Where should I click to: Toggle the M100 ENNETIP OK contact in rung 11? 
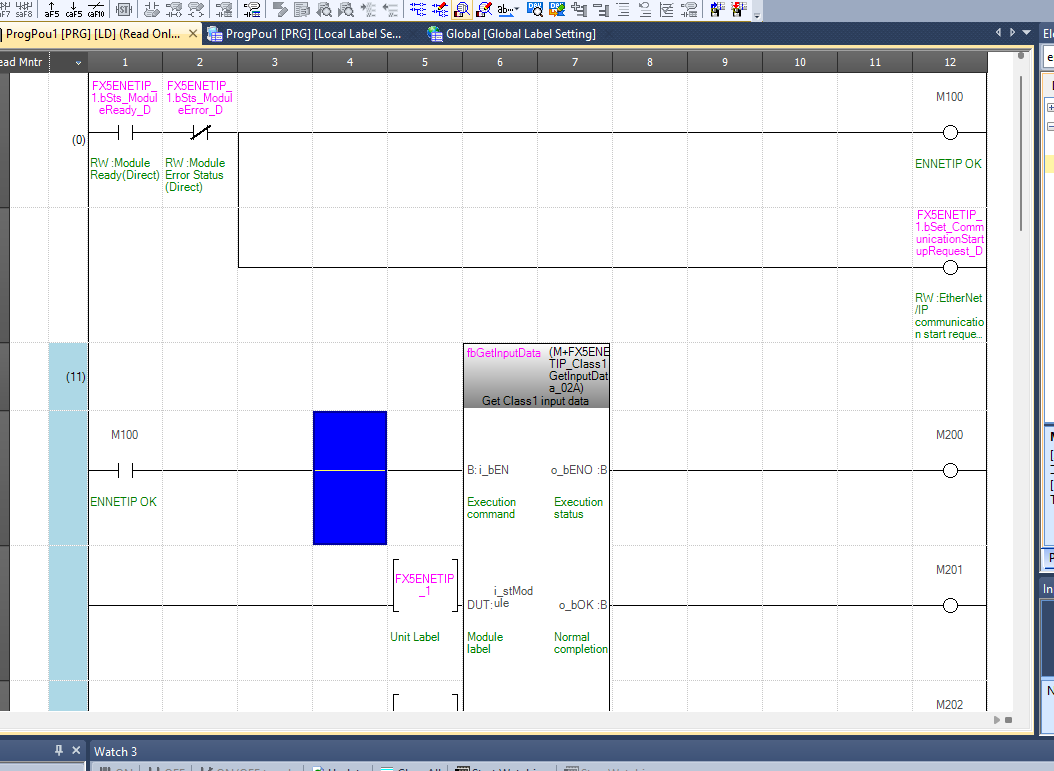[x=125, y=471]
